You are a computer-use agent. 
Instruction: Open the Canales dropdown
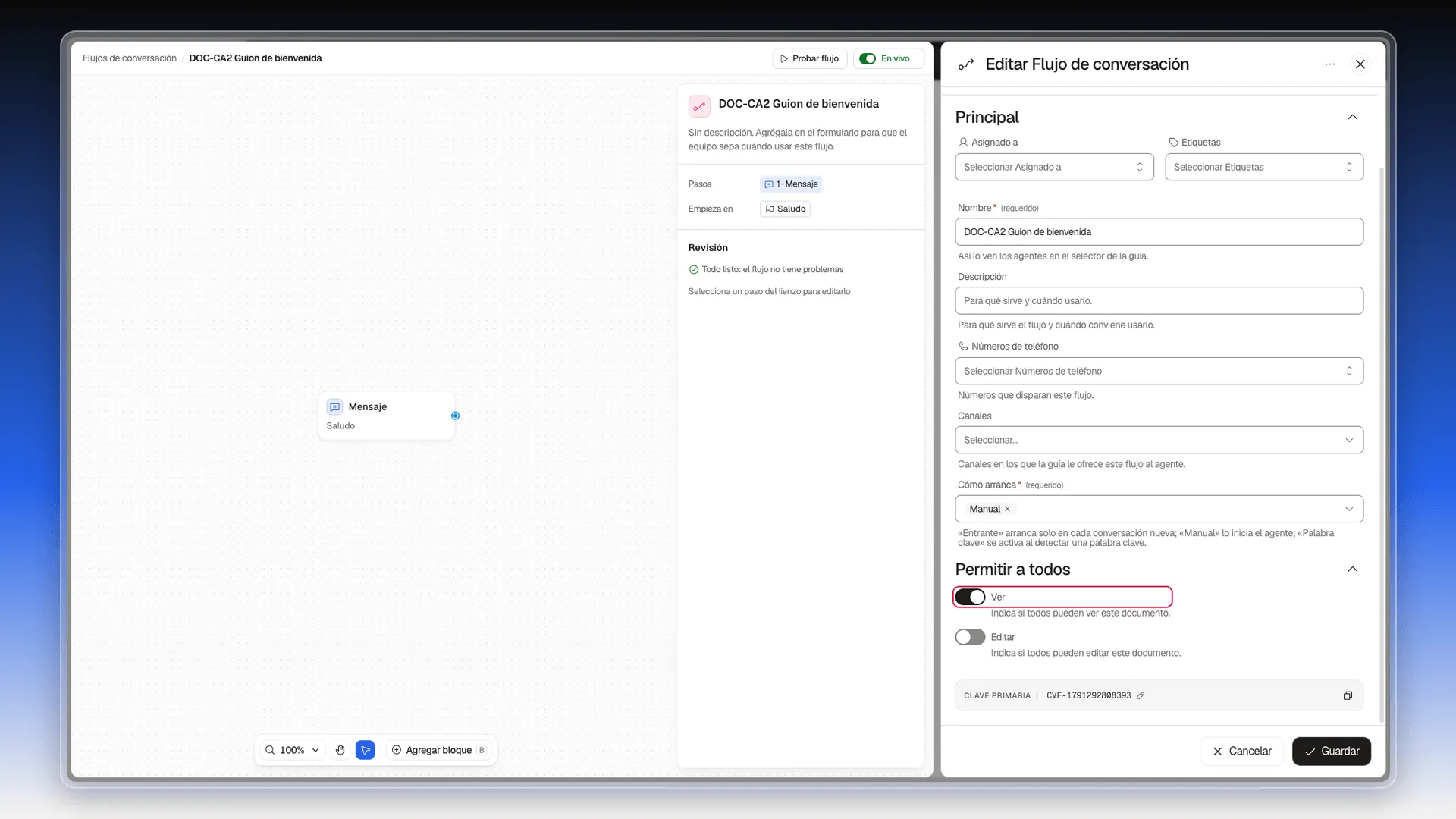(1159, 440)
